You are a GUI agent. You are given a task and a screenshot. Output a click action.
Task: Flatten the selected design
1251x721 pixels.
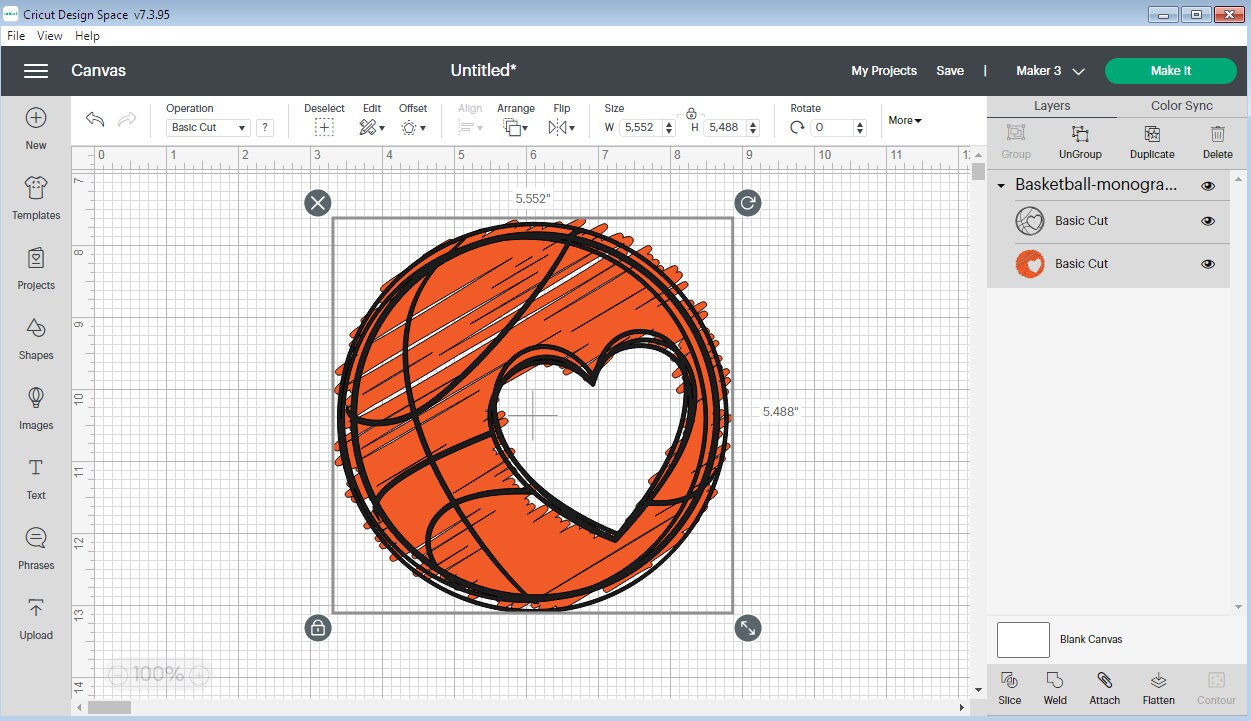[x=1158, y=687]
